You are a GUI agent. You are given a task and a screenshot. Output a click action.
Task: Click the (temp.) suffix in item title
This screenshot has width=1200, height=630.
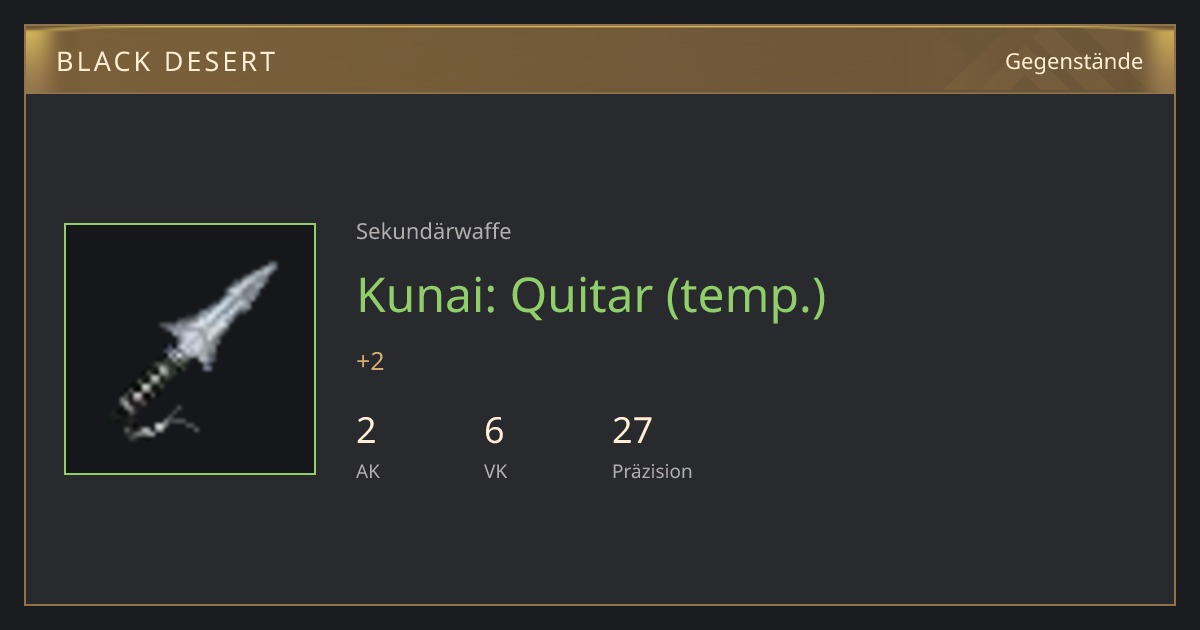(x=746, y=297)
